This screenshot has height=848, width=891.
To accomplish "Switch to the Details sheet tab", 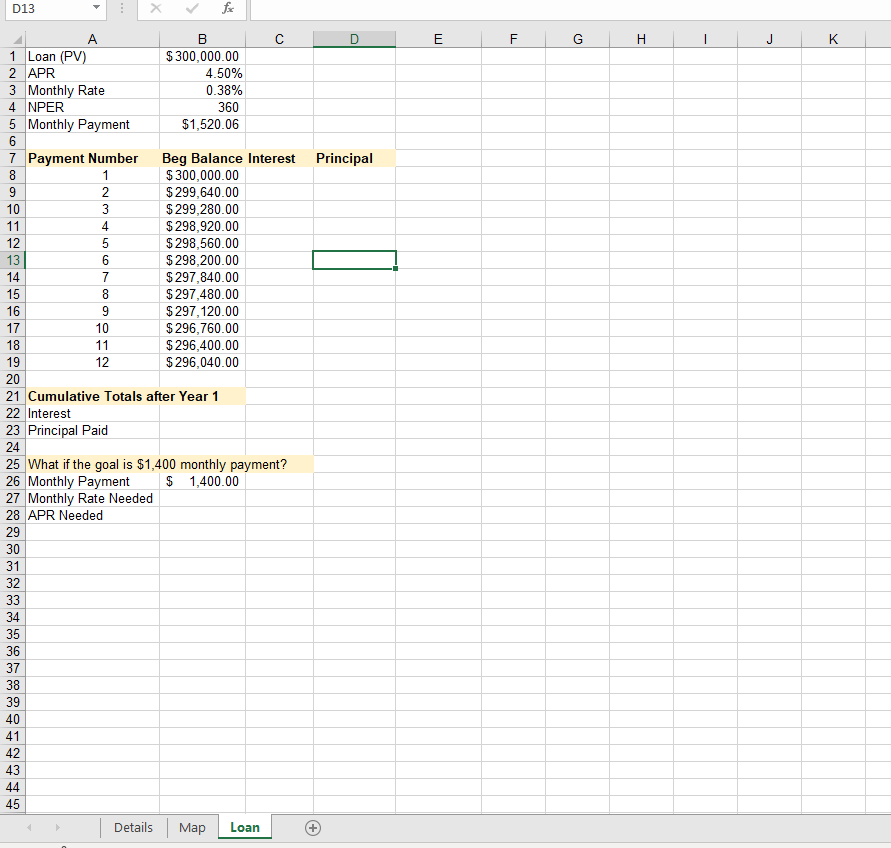I will click(x=134, y=828).
